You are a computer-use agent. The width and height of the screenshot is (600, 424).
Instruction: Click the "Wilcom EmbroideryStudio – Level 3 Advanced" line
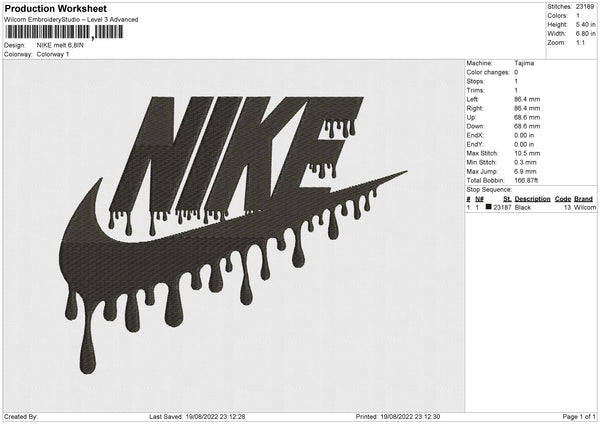pyautogui.click(x=71, y=20)
